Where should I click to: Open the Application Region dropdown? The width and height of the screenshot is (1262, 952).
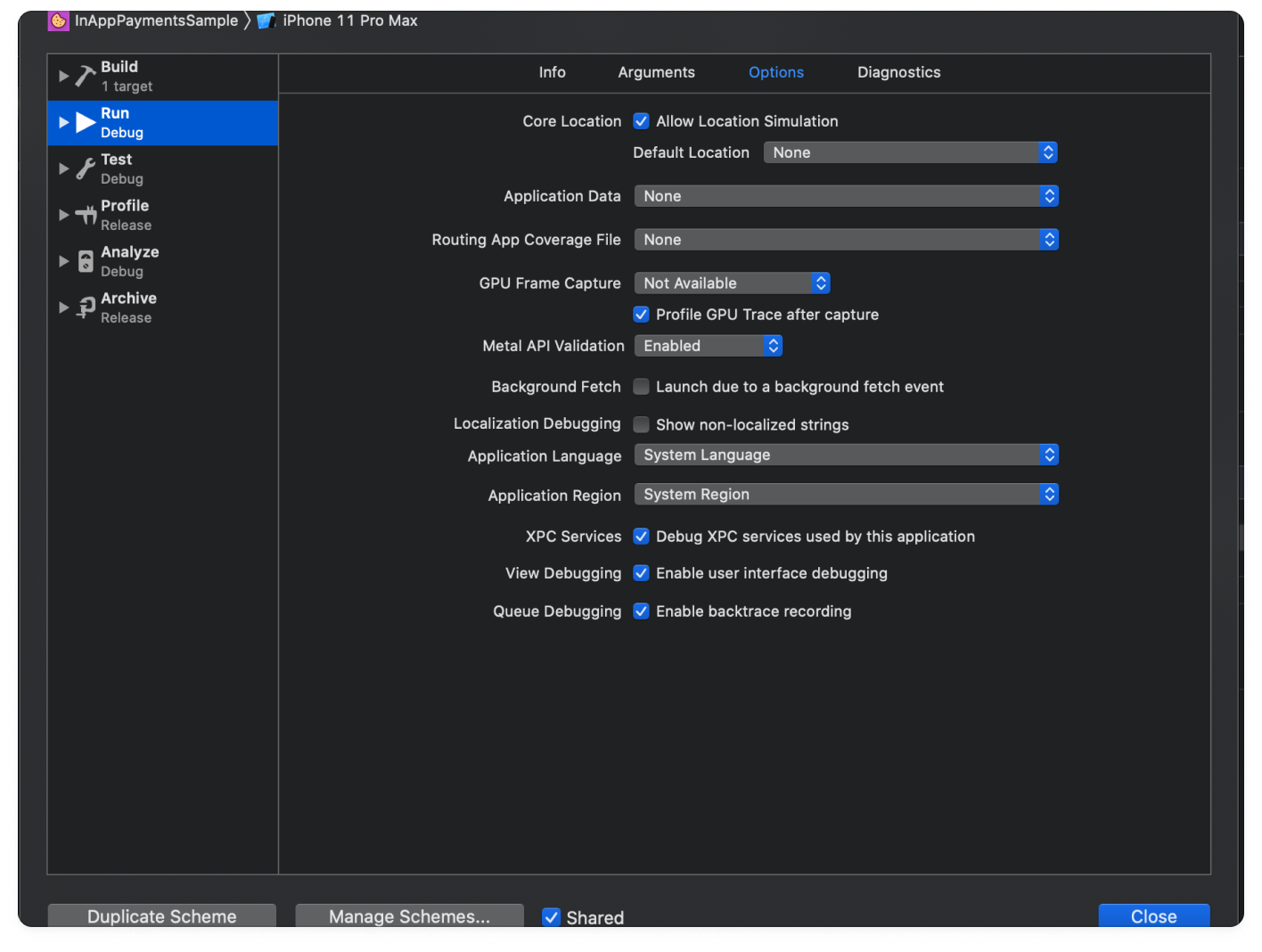[x=846, y=495]
